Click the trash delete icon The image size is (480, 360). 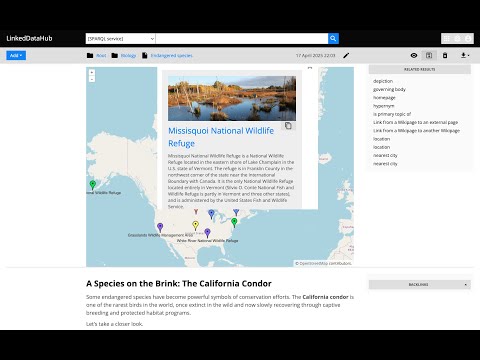click(445, 55)
